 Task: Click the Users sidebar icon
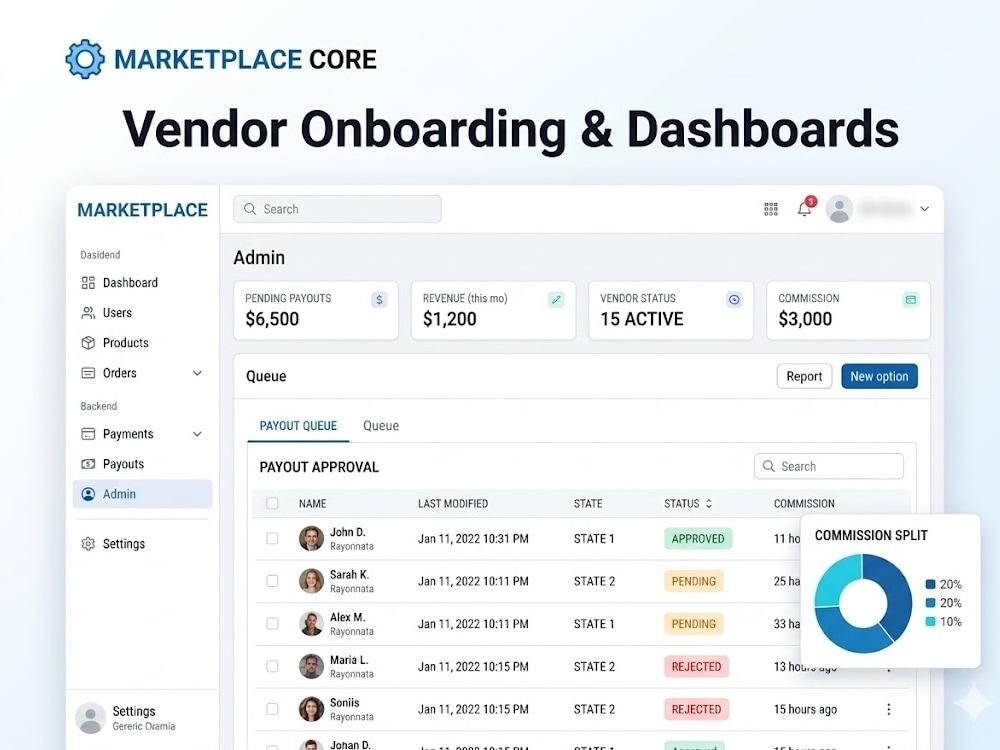pos(88,312)
